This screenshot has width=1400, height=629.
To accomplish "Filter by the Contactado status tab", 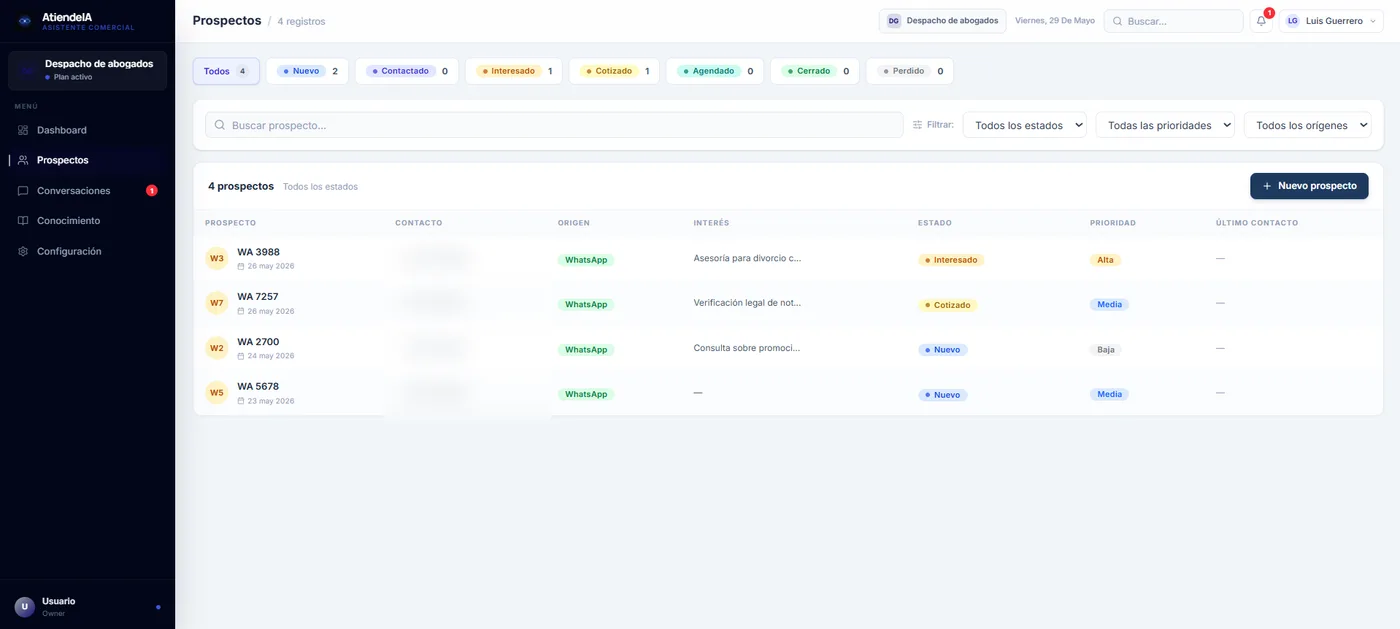I will pyautogui.click(x=407, y=71).
